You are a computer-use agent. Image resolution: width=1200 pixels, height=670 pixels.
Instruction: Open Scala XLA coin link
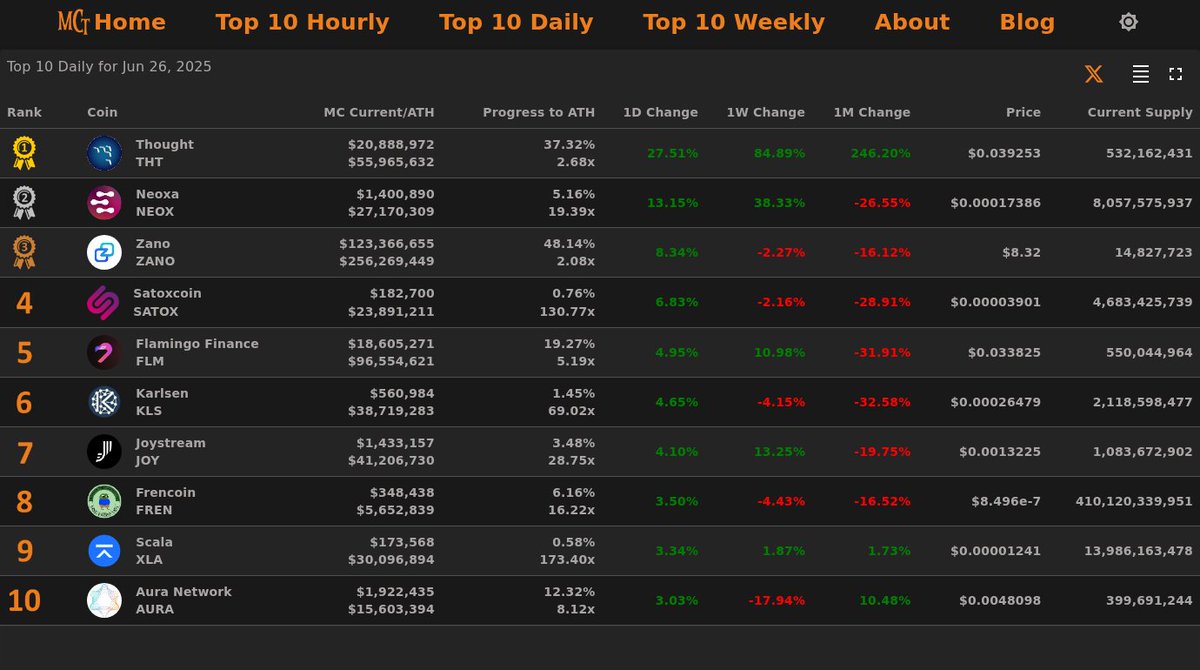tap(154, 551)
